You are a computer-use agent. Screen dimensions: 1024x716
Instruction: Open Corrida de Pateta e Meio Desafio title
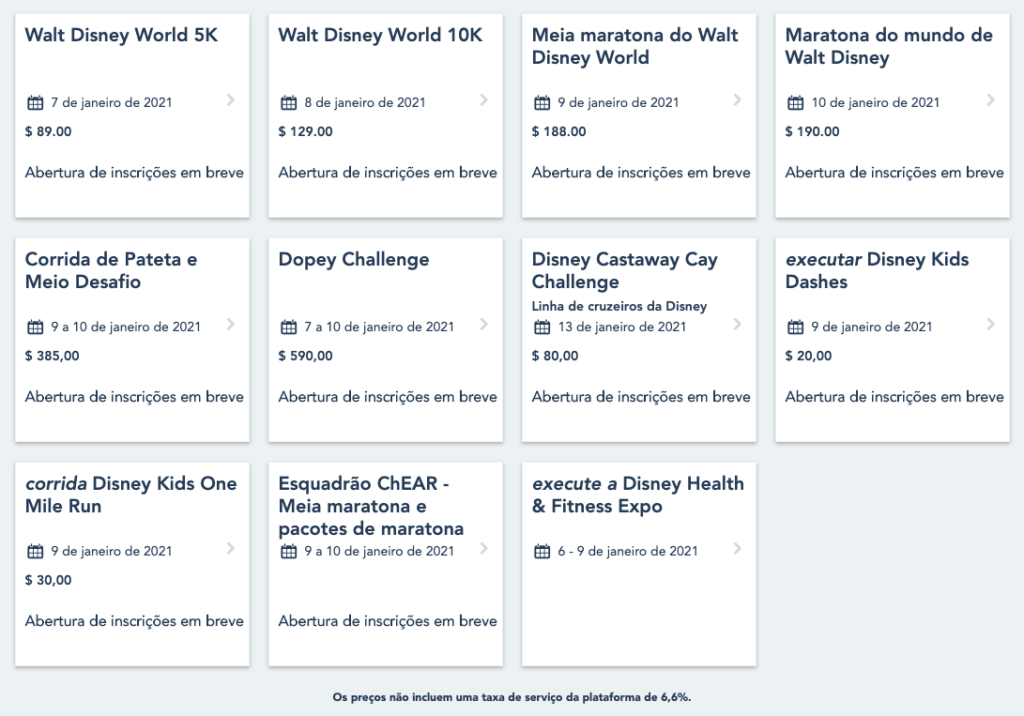tap(111, 270)
